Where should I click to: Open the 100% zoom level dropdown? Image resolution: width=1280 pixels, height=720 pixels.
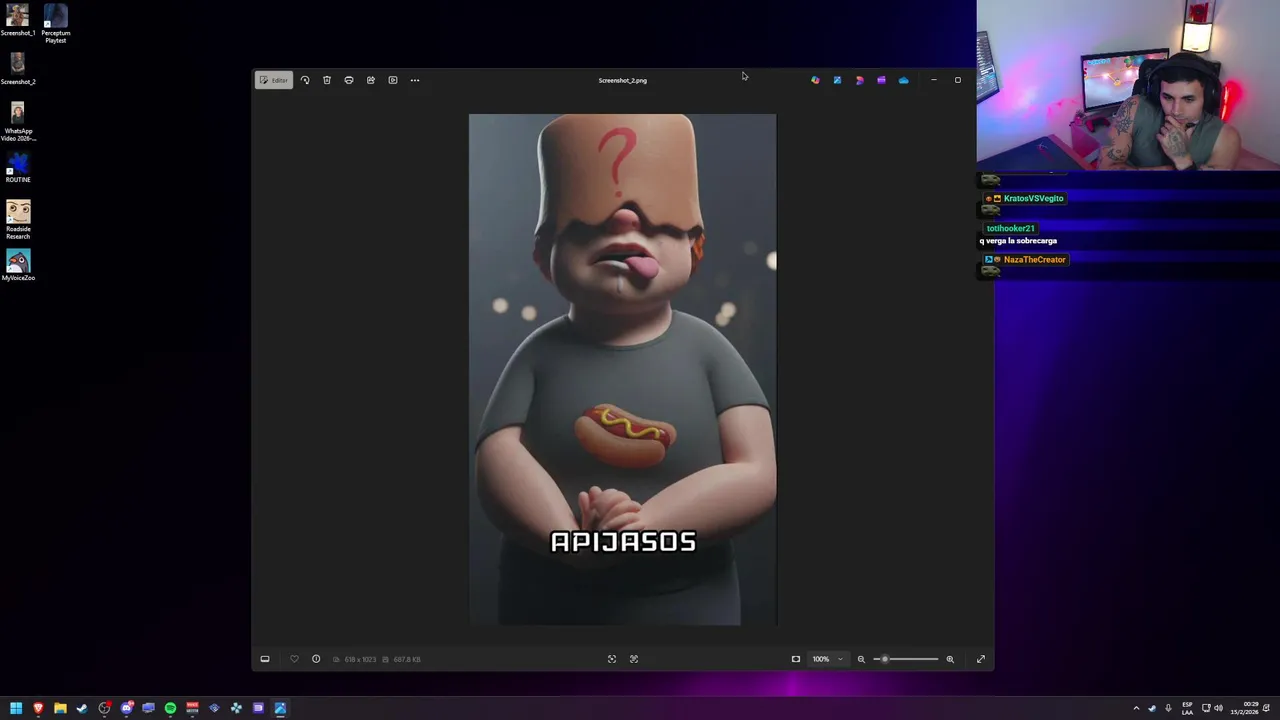click(827, 659)
